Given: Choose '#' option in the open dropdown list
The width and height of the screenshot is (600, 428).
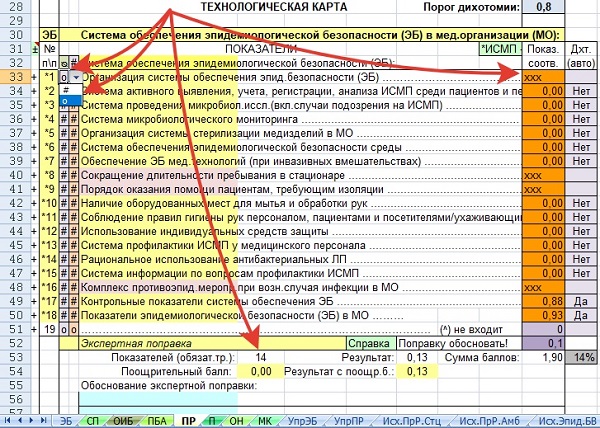Looking at the screenshot, I should pyautogui.click(x=70, y=90).
